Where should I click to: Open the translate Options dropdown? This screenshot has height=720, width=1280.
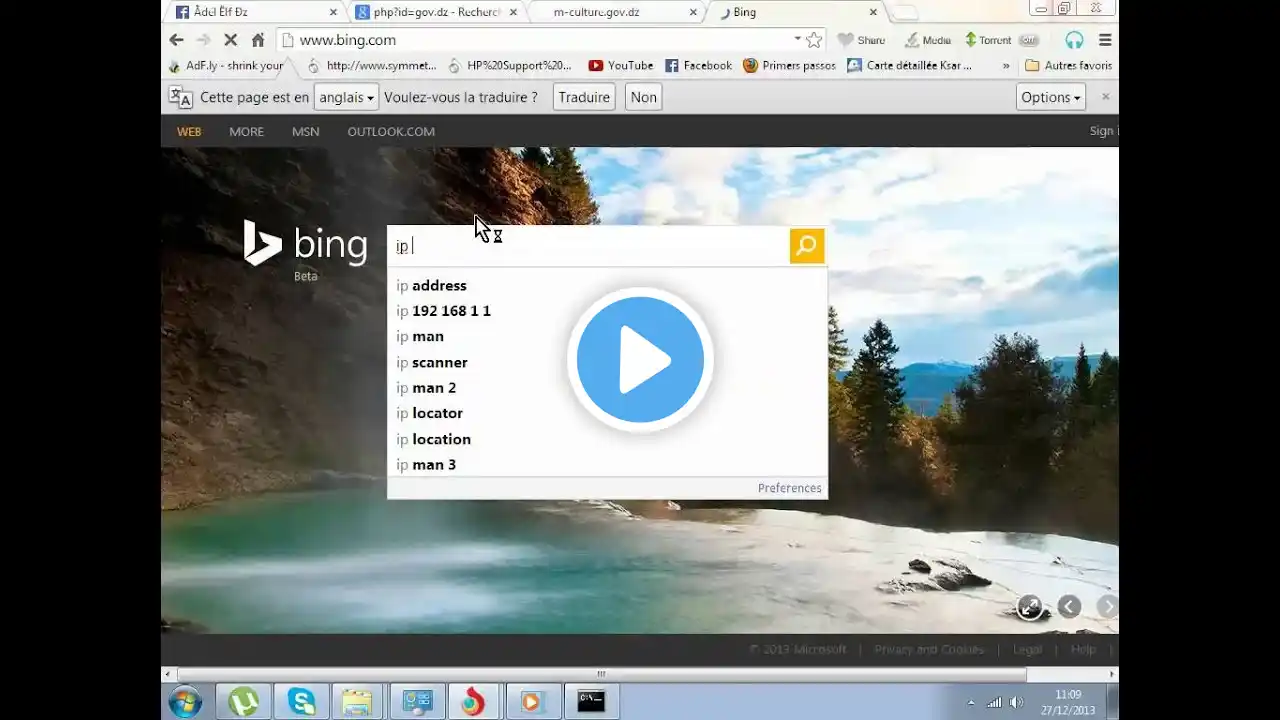[x=1051, y=97]
